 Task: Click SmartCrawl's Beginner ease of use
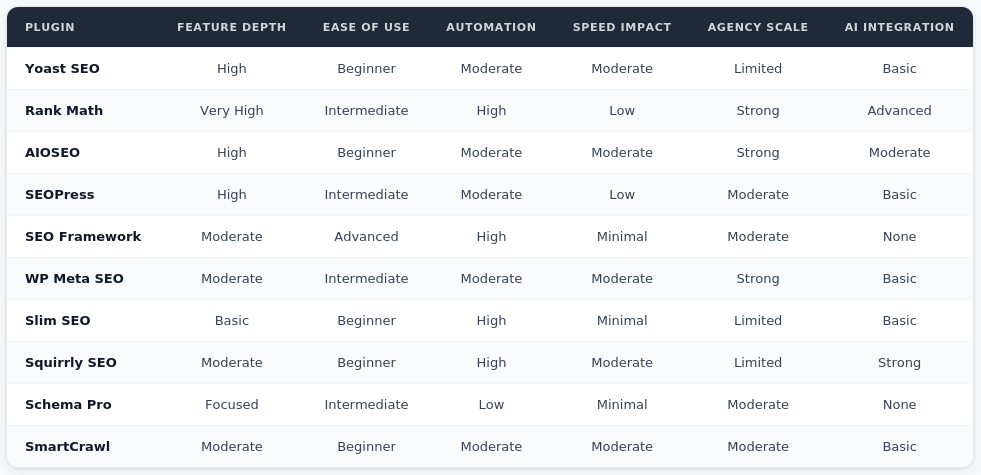click(x=366, y=446)
